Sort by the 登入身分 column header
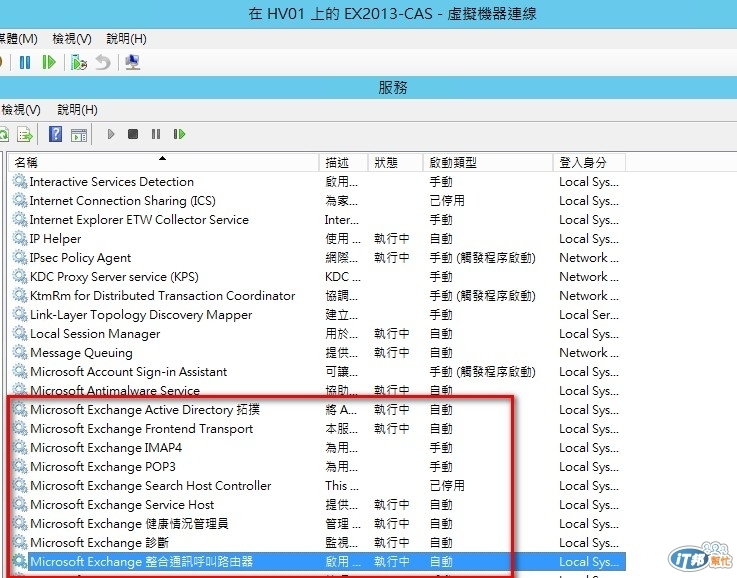 pos(589,163)
